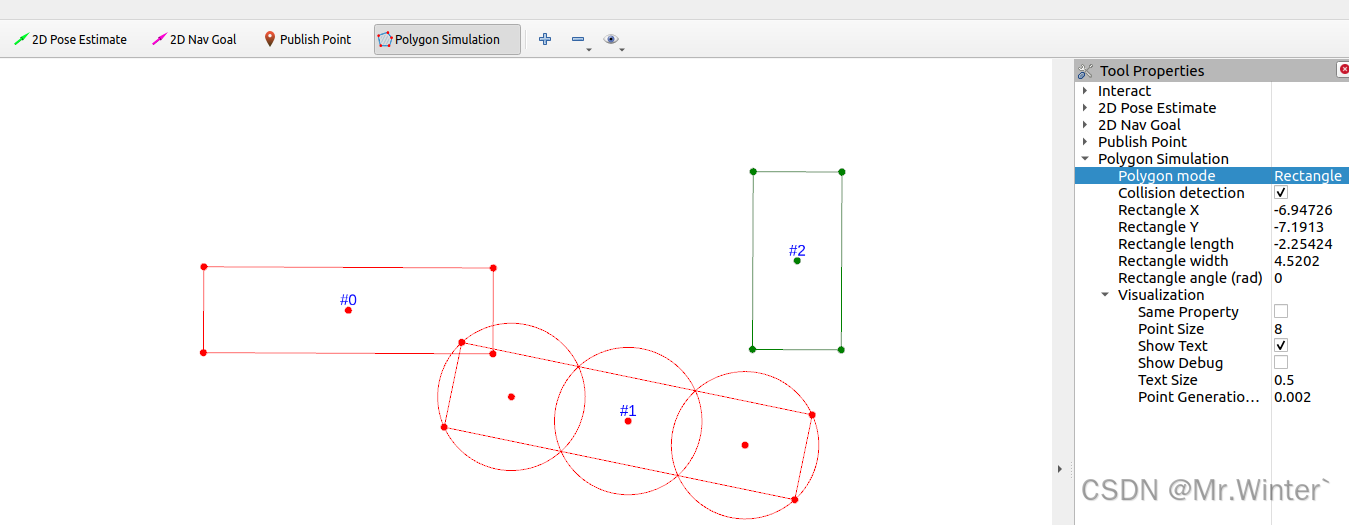This screenshot has height=525, width=1349.
Task: Select the Polygon Simulation tool
Action: (447, 40)
